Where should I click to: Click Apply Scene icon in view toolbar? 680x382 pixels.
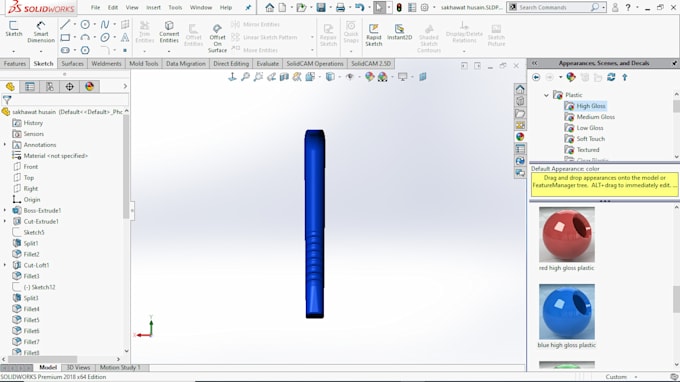coord(382,77)
